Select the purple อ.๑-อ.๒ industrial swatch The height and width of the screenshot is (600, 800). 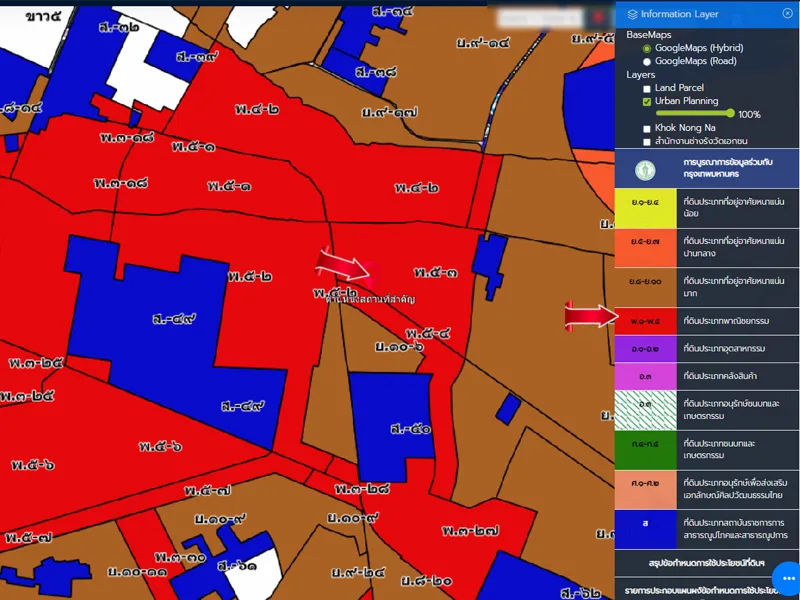coord(645,348)
